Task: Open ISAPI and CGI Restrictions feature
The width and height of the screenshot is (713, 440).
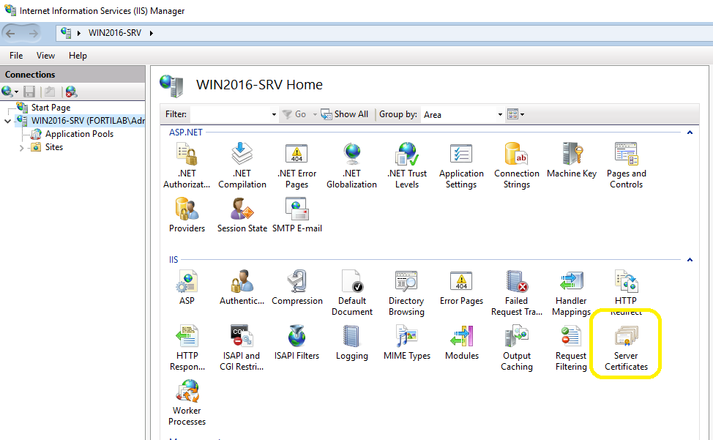Action: 241,348
